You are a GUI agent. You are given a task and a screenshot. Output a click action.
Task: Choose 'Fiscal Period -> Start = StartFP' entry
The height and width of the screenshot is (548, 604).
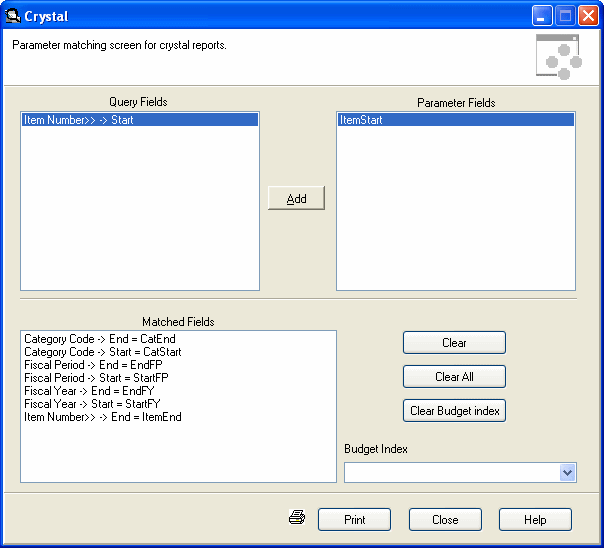pyautogui.click(x=96, y=378)
